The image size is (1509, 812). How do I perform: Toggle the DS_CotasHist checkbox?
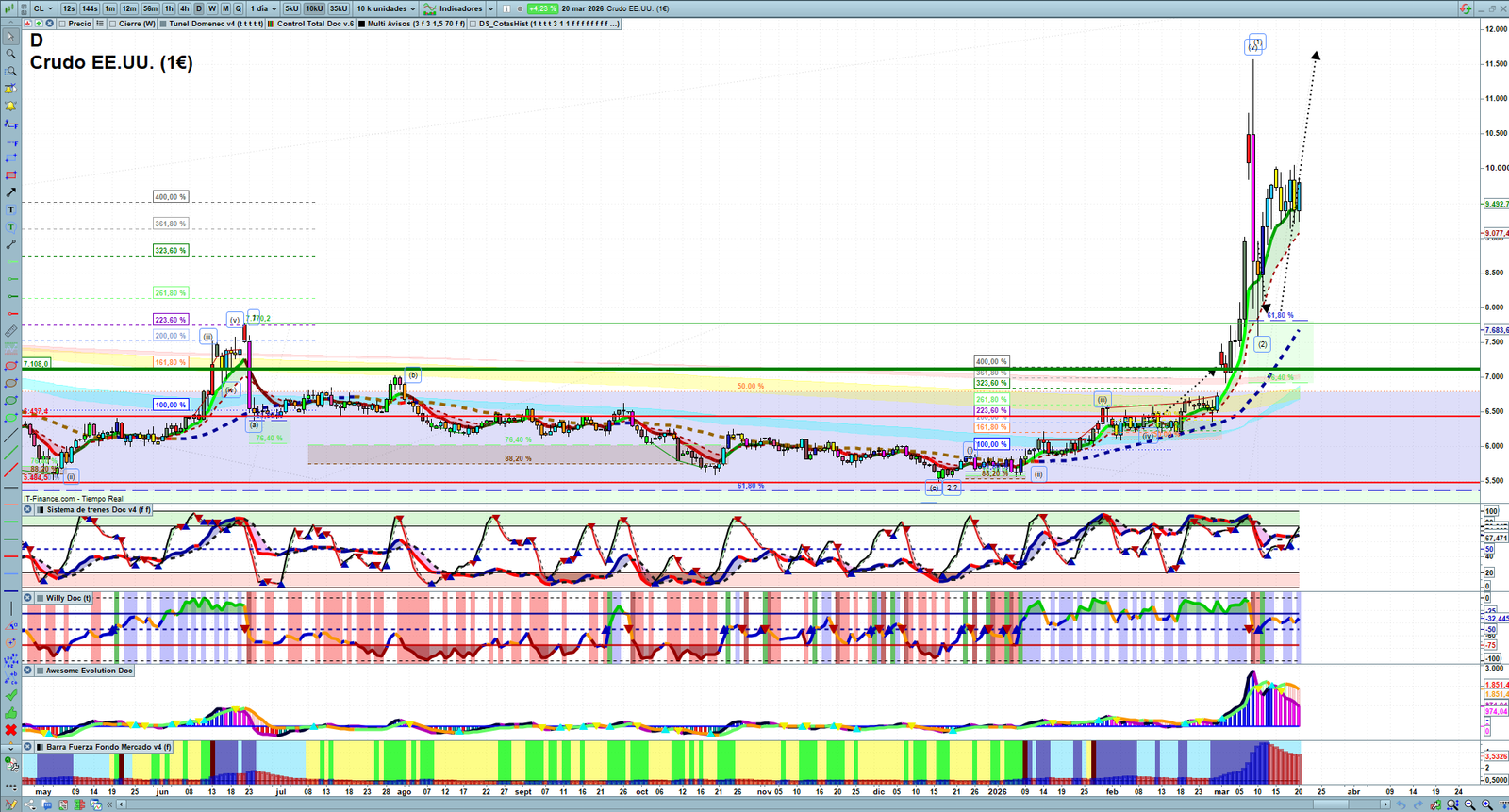[x=473, y=24]
